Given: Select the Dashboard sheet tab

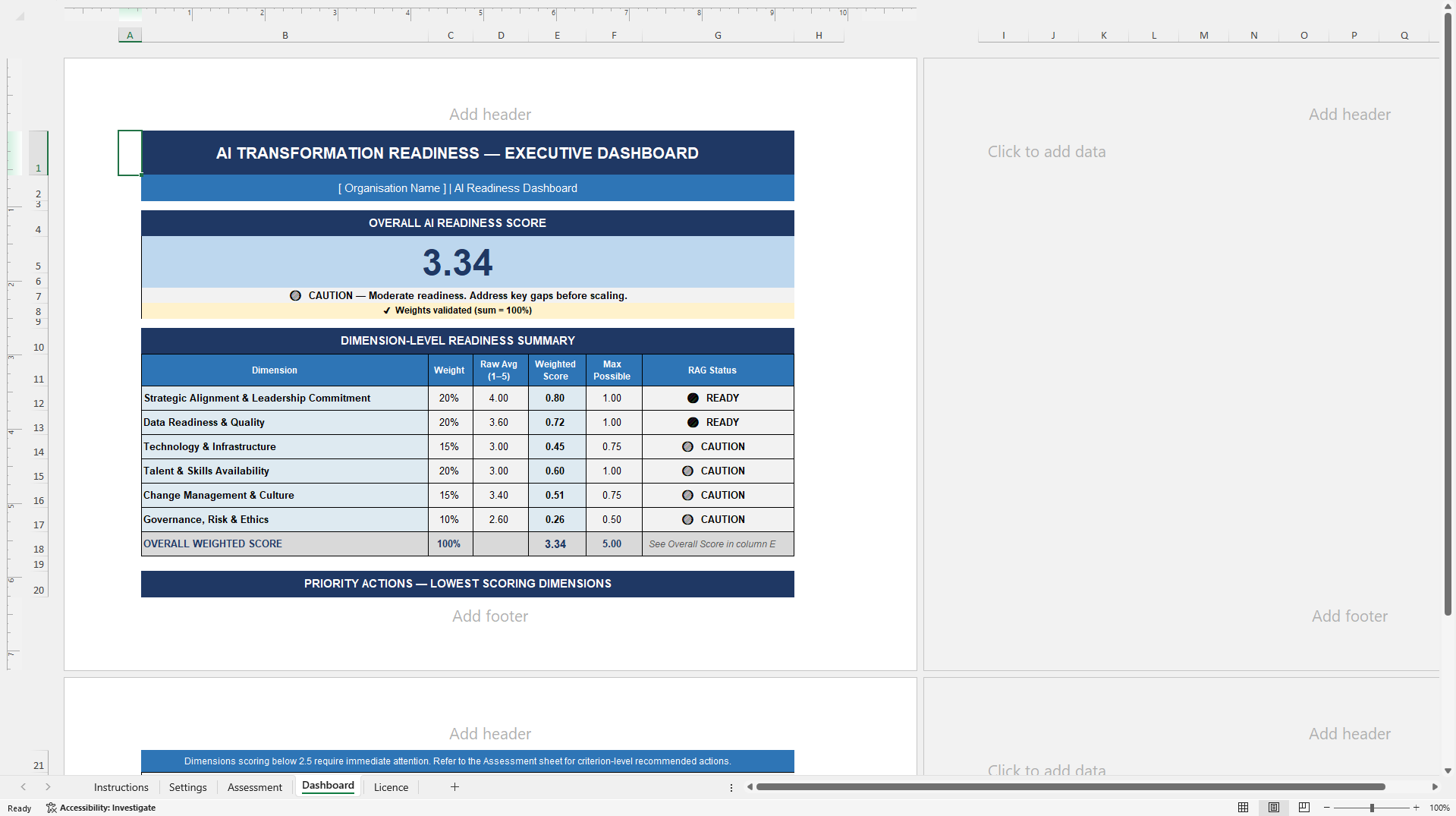Looking at the screenshot, I should click(x=328, y=786).
